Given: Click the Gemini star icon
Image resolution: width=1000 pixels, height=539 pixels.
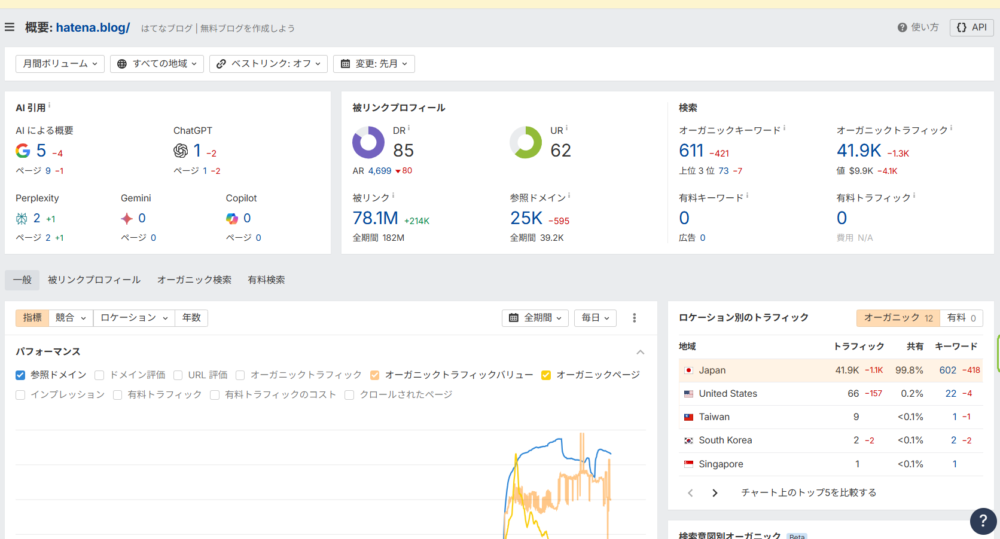Looking at the screenshot, I should pos(127,218).
